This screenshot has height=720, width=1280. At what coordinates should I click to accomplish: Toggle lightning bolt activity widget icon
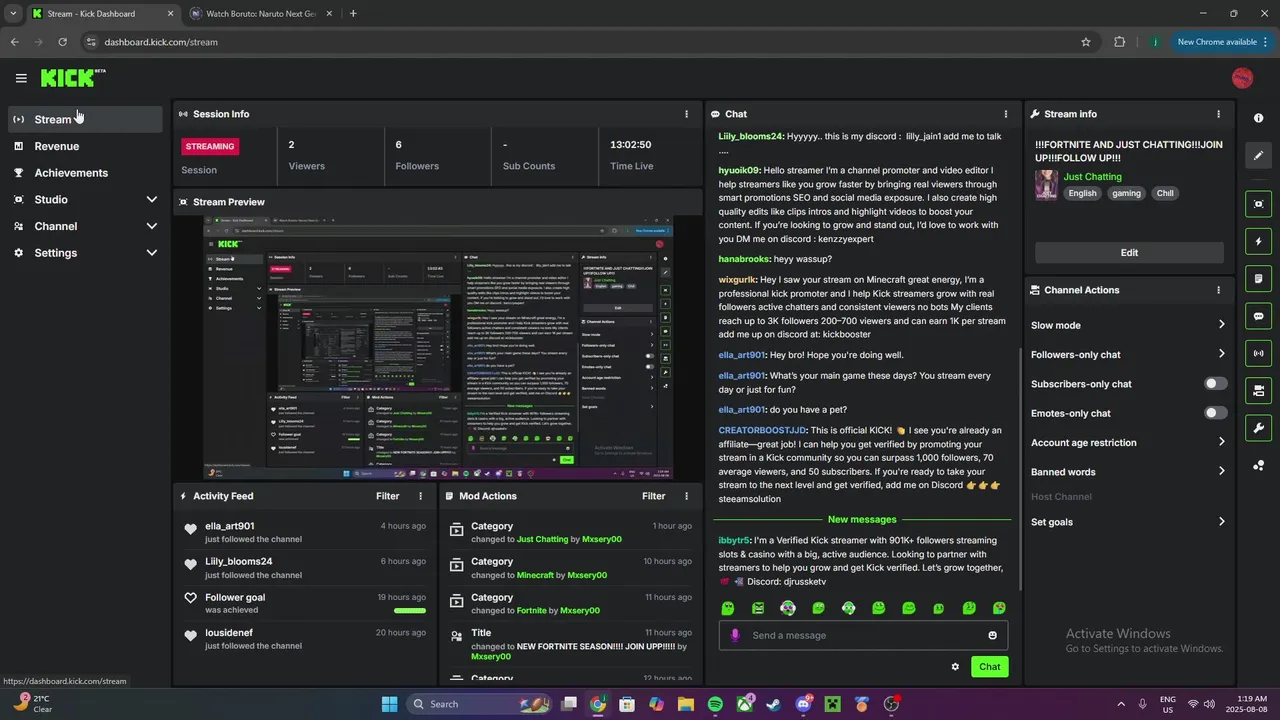pos(1258,241)
